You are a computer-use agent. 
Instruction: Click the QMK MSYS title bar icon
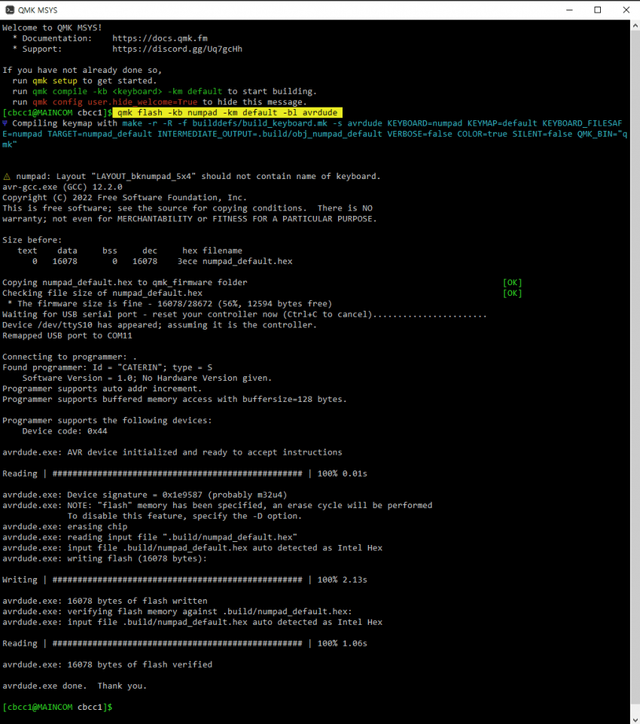[10, 9]
